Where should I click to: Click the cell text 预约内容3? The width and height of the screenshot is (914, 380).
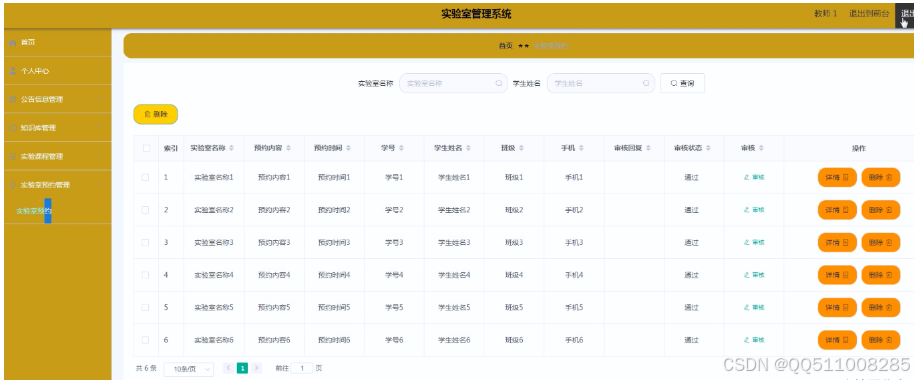(273, 242)
